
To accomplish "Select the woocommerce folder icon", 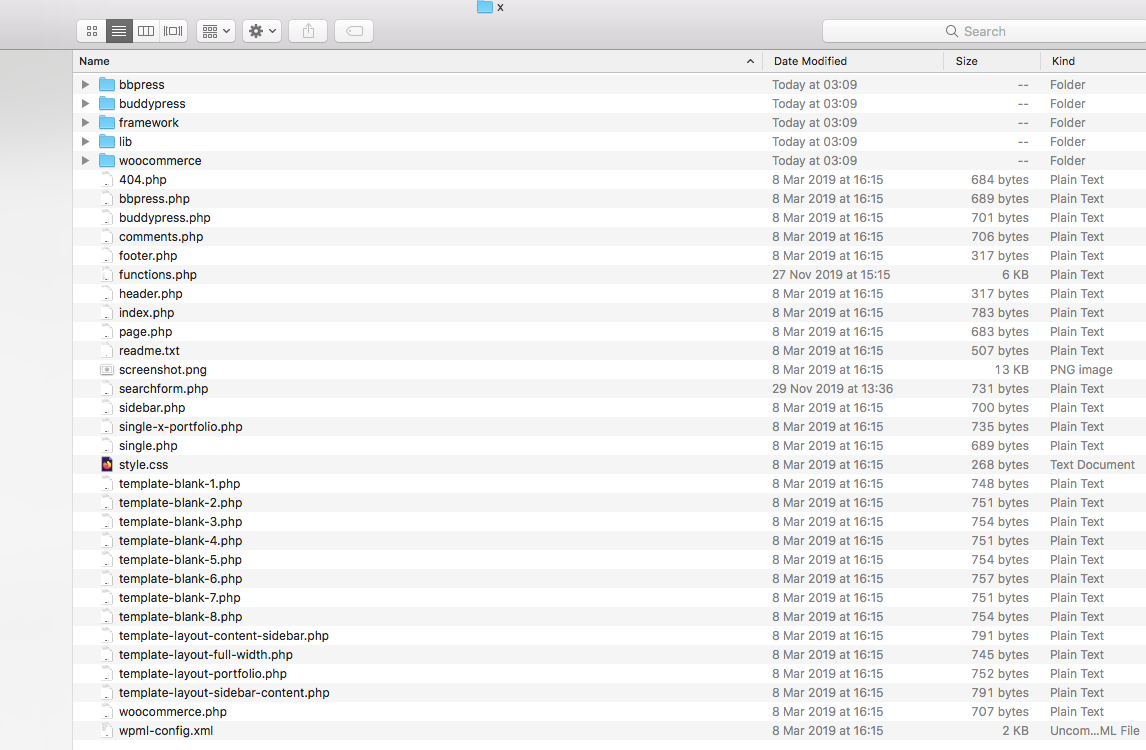I will [107, 160].
